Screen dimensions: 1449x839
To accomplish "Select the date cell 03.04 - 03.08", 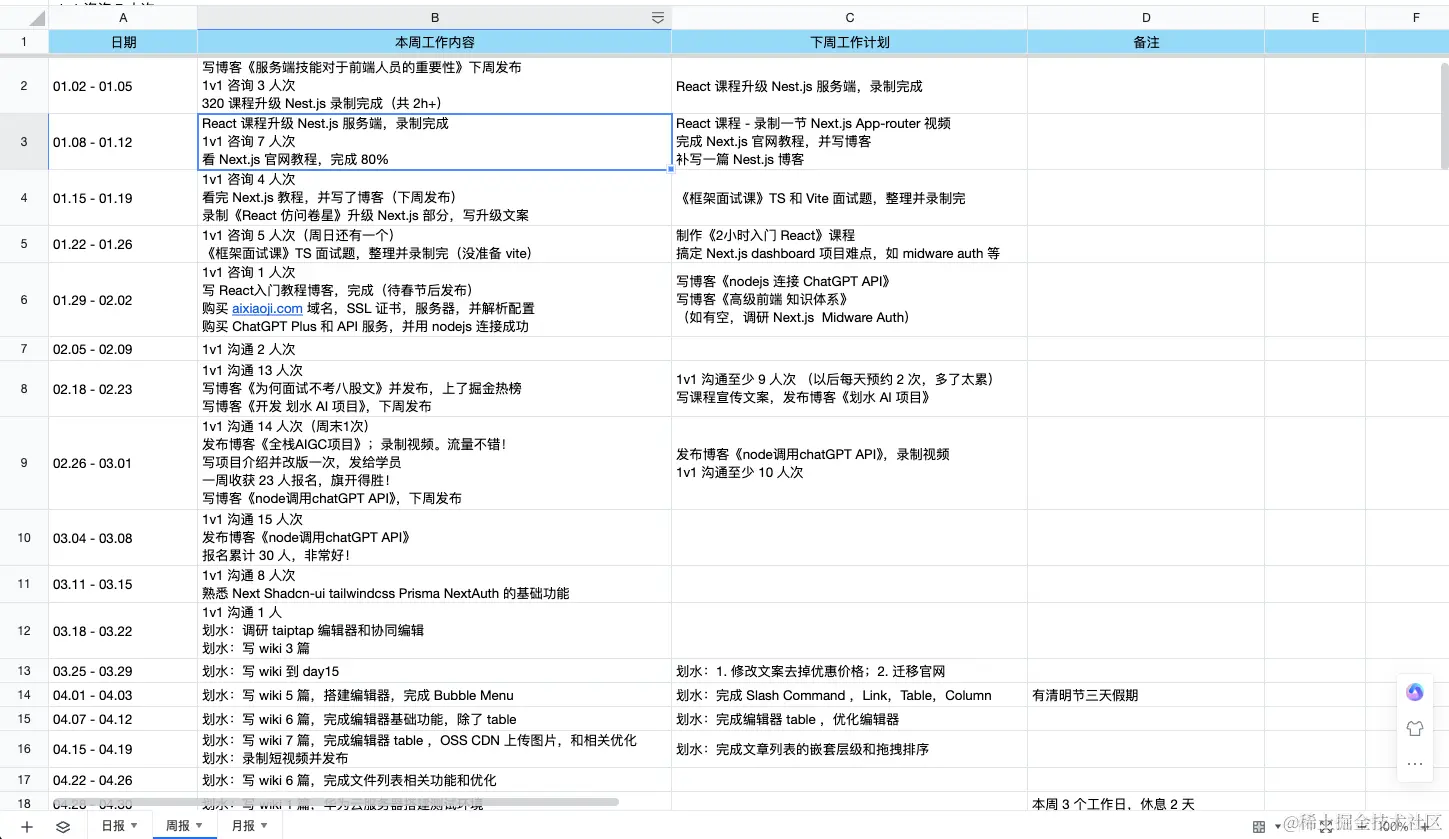I will pyautogui.click(x=123, y=538).
